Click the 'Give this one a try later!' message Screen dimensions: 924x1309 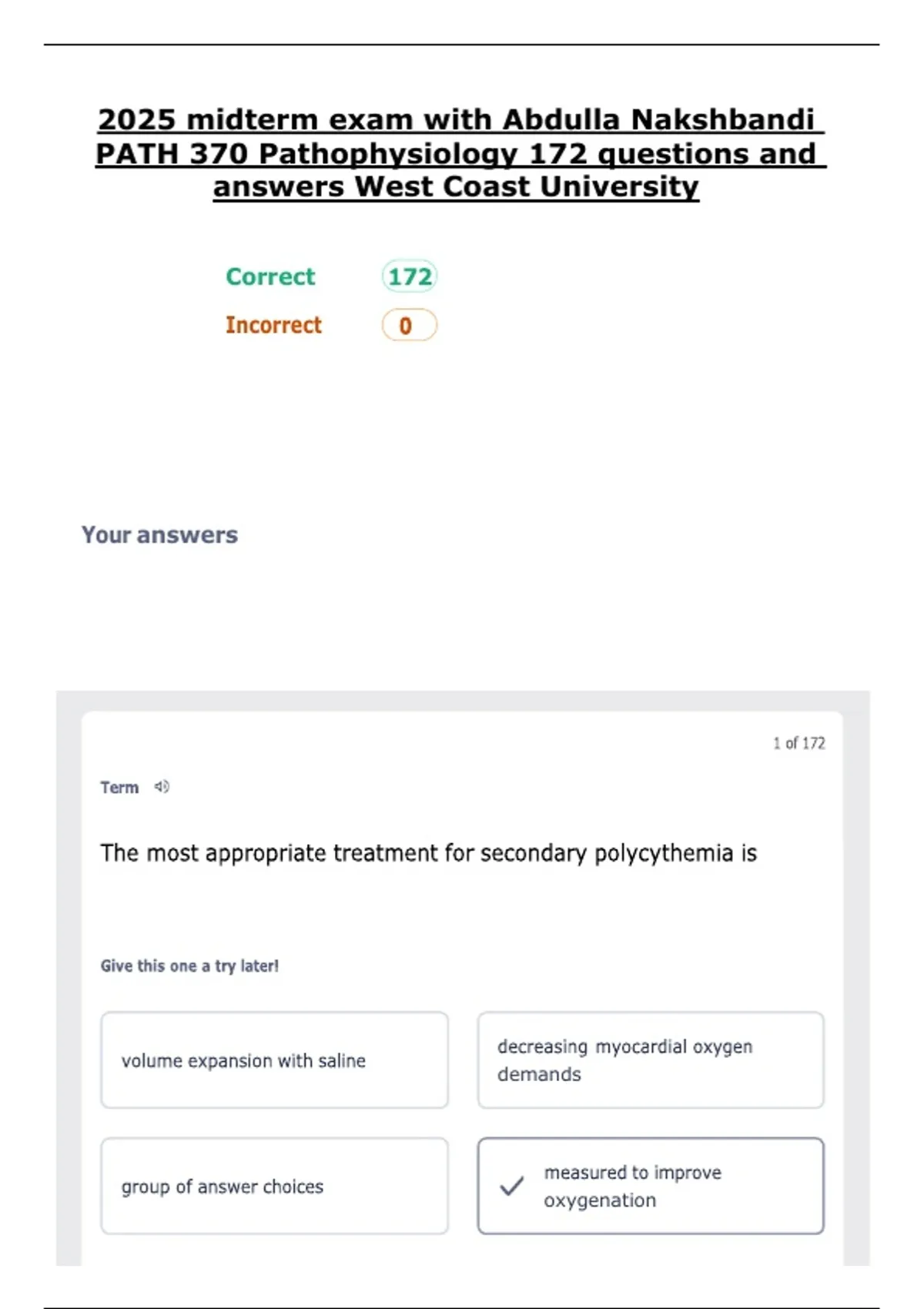pyautogui.click(x=189, y=966)
